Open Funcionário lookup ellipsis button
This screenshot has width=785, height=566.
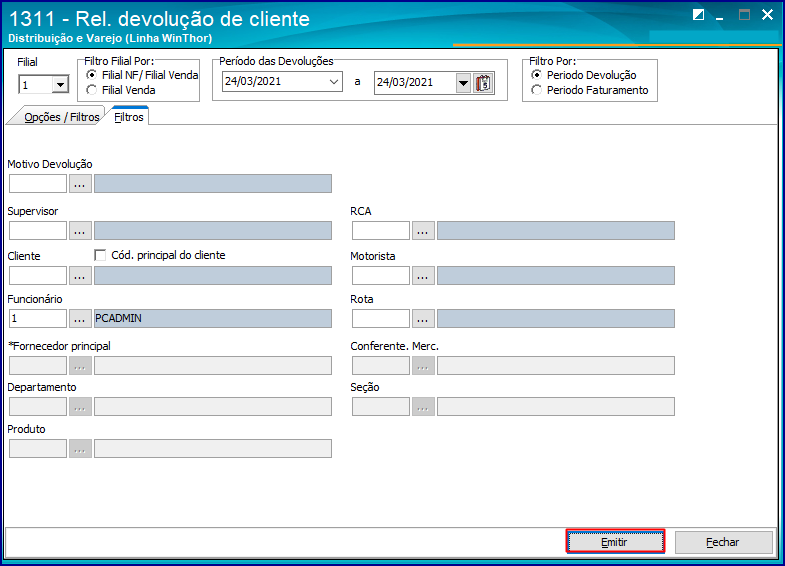pos(80,319)
